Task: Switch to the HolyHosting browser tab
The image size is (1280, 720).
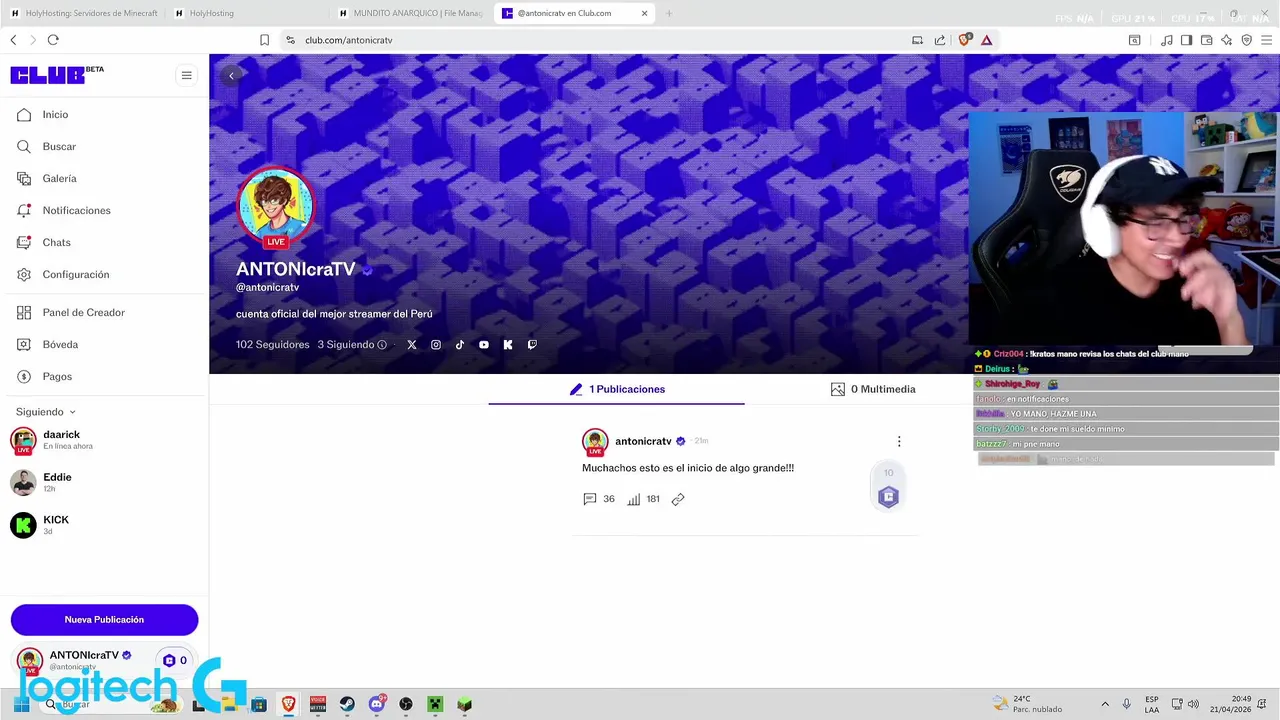Action: (x=247, y=13)
